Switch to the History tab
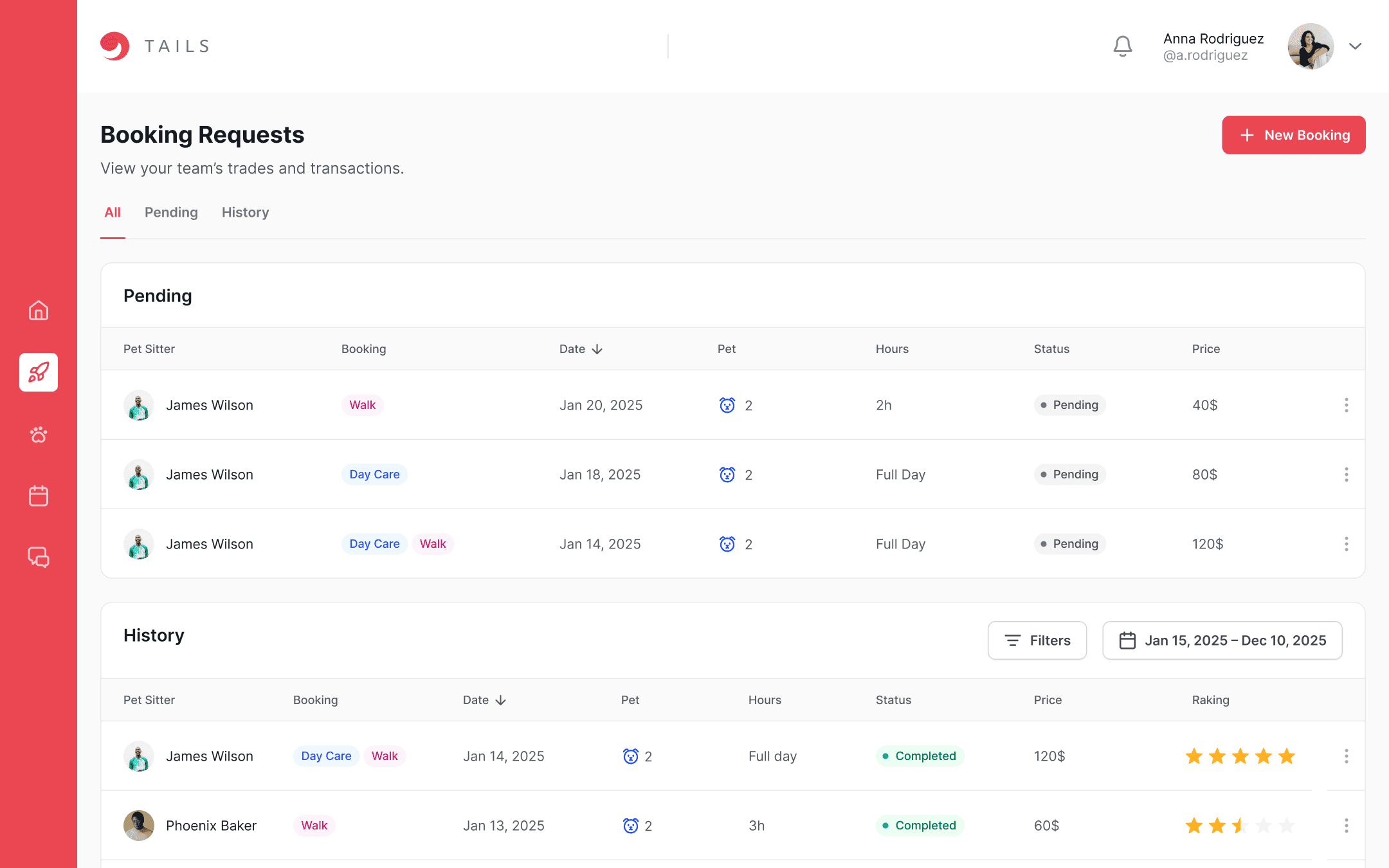The width and height of the screenshot is (1389, 868). click(245, 212)
